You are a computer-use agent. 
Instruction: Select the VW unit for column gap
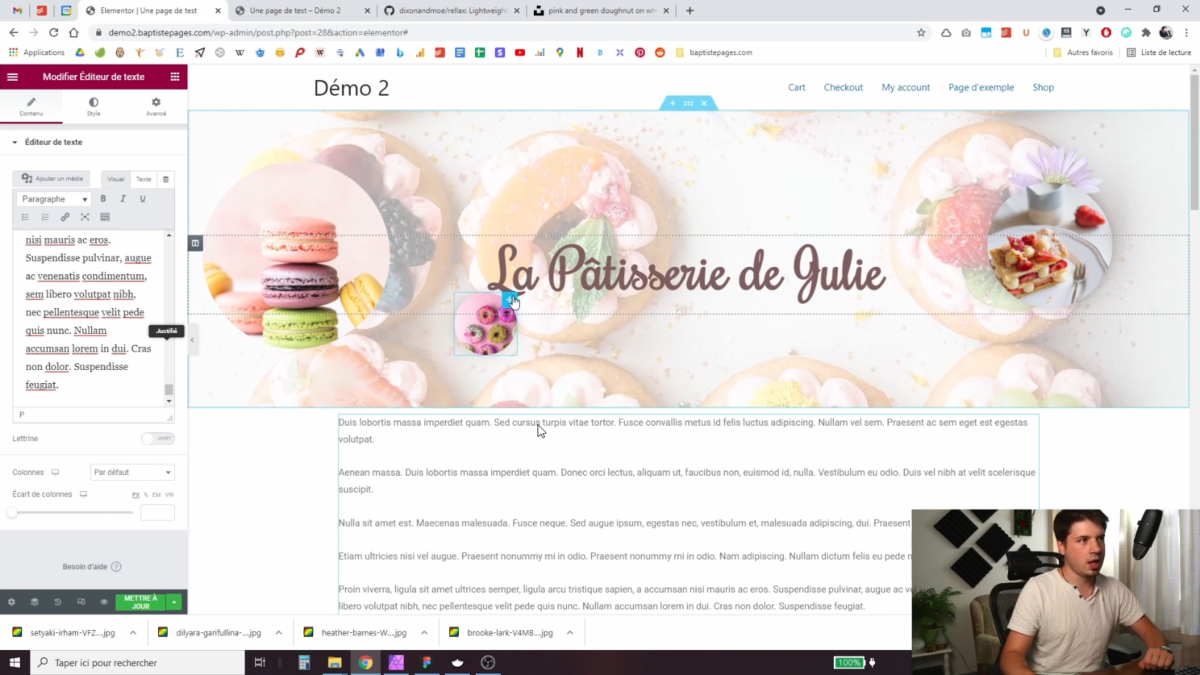[x=170, y=495]
